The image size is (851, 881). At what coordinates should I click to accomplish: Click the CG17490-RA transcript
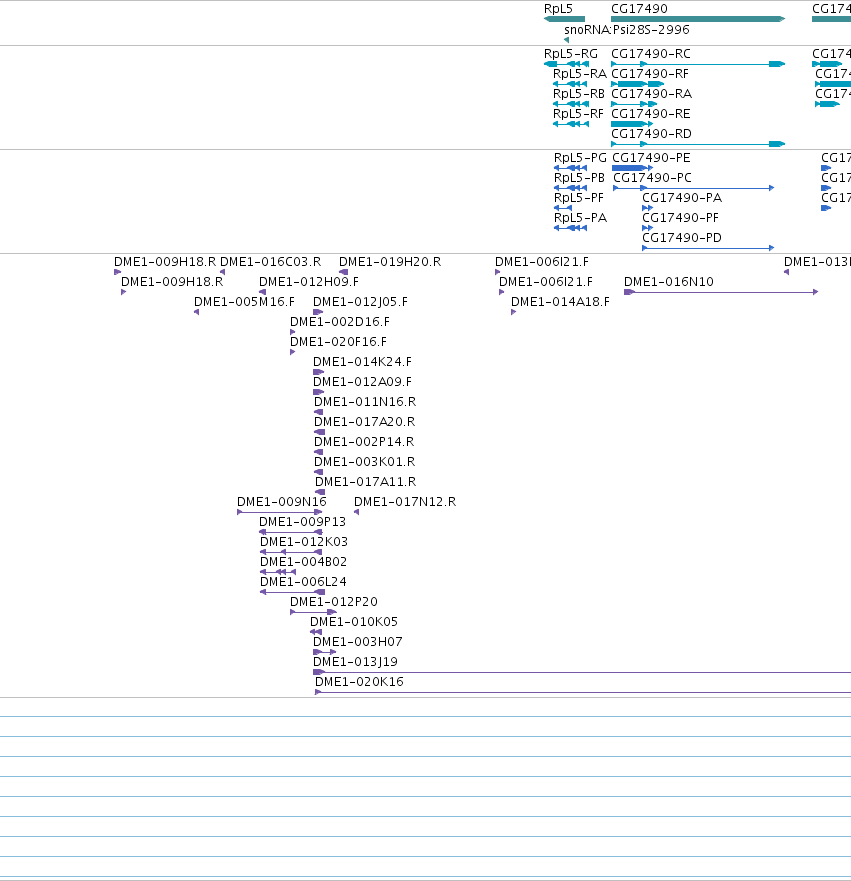pos(634,104)
